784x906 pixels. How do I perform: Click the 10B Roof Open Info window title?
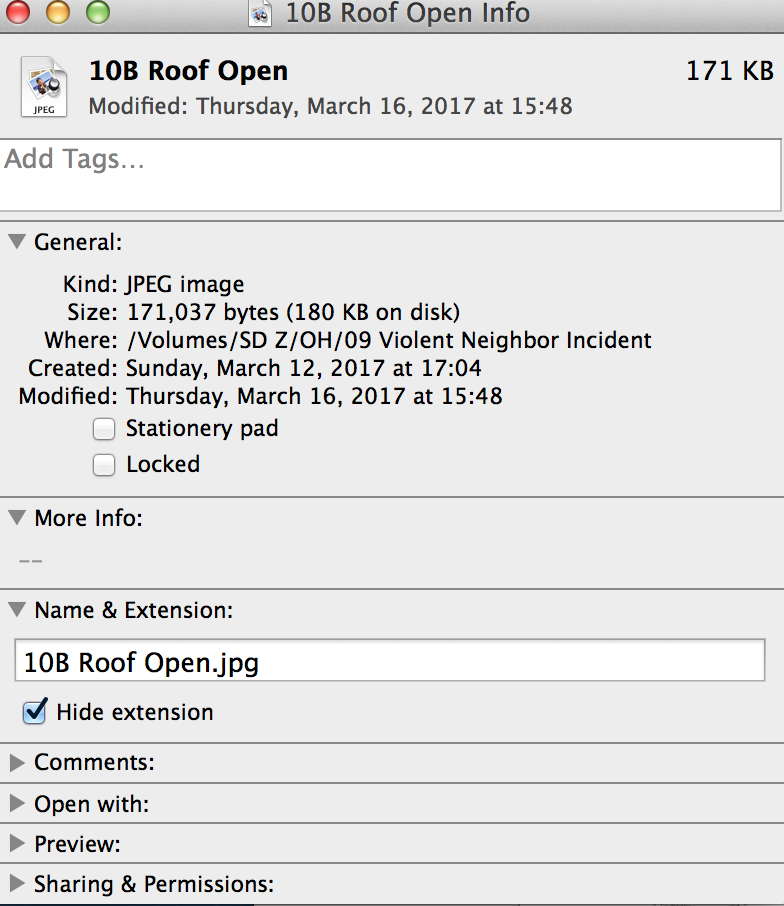[x=407, y=13]
